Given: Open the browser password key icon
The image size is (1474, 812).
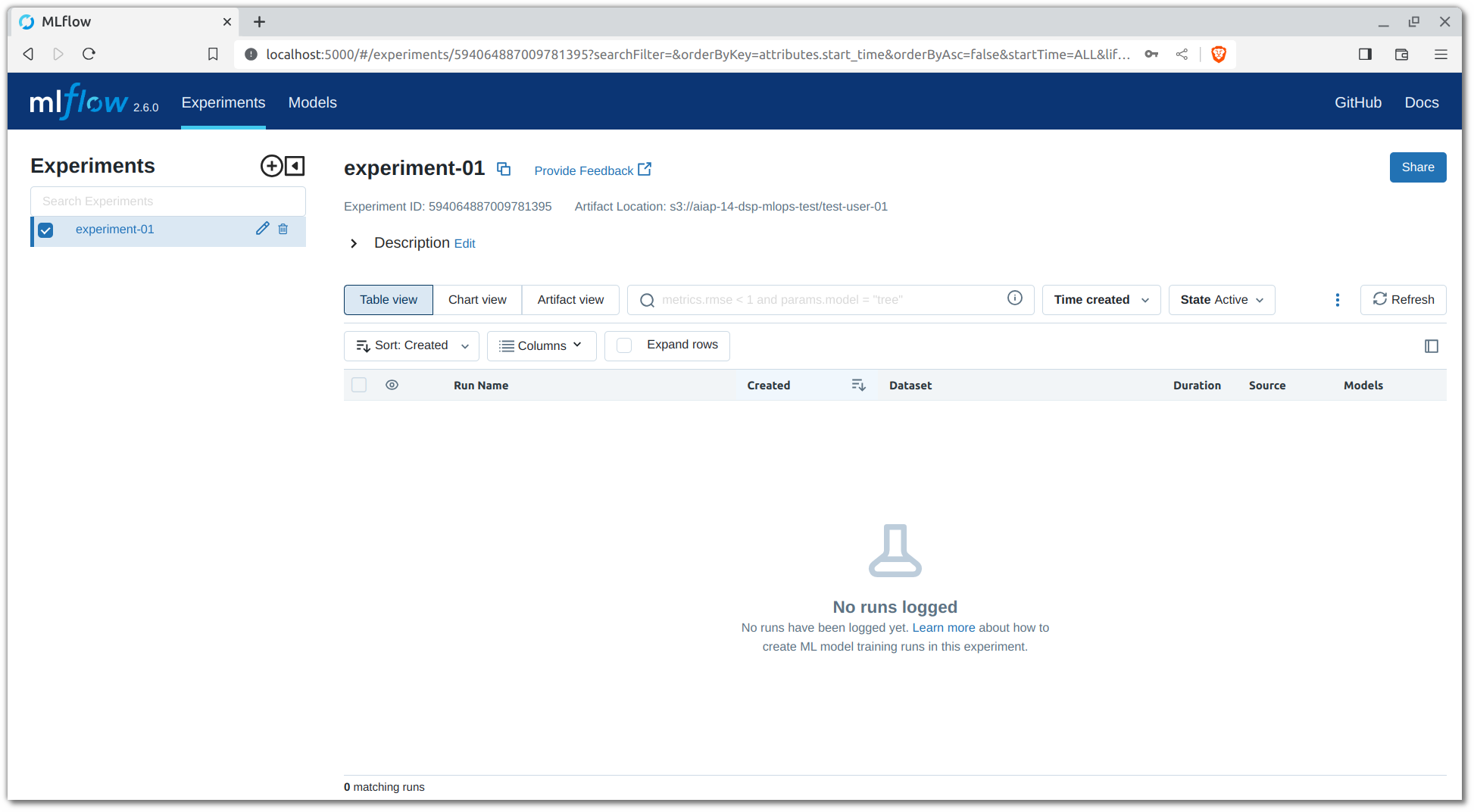Looking at the screenshot, I should (1151, 54).
